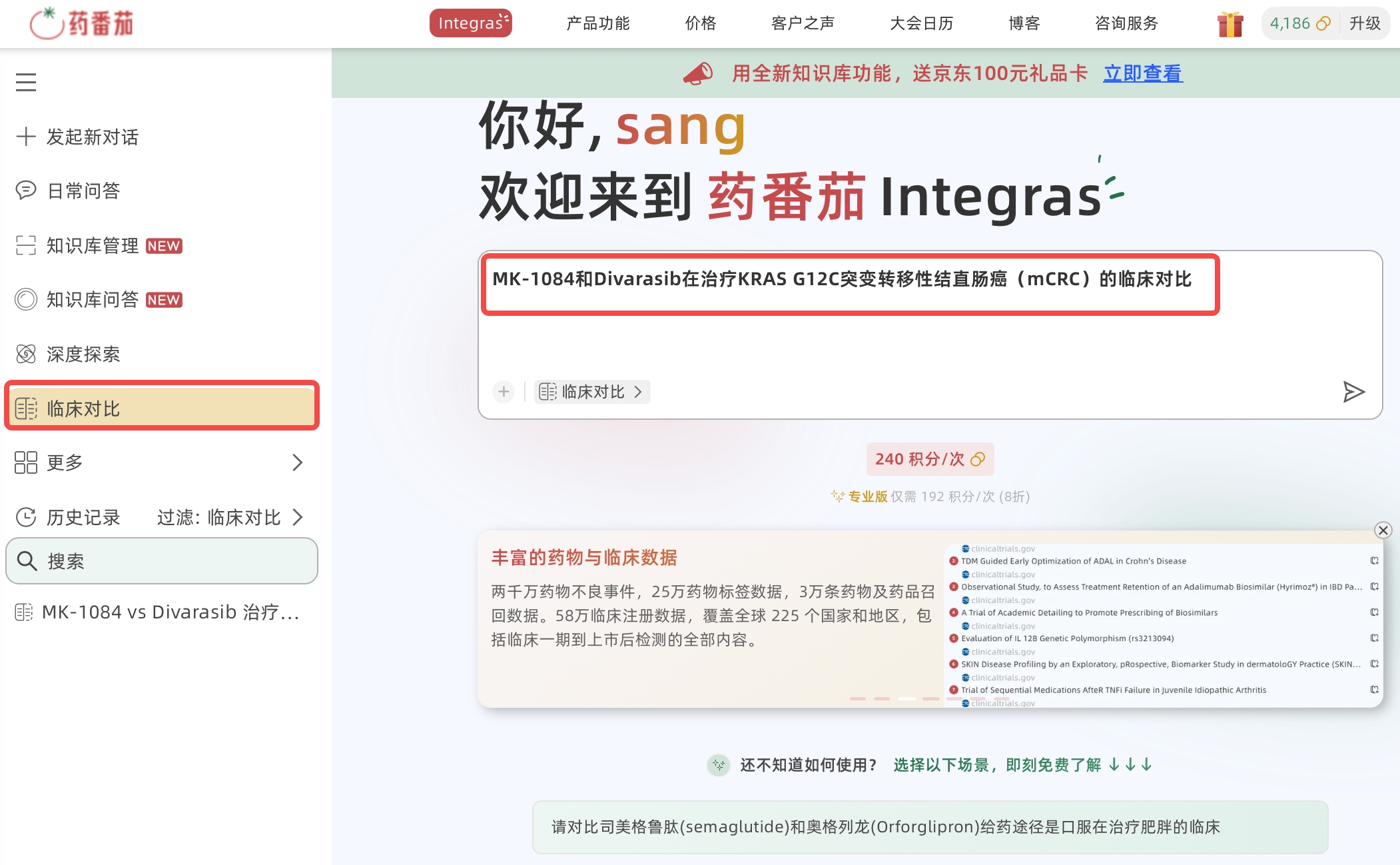Image resolution: width=1400 pixels, height=865 pixels.
Task: Click the 搜索 history search field
Action: tap(162, 561)
